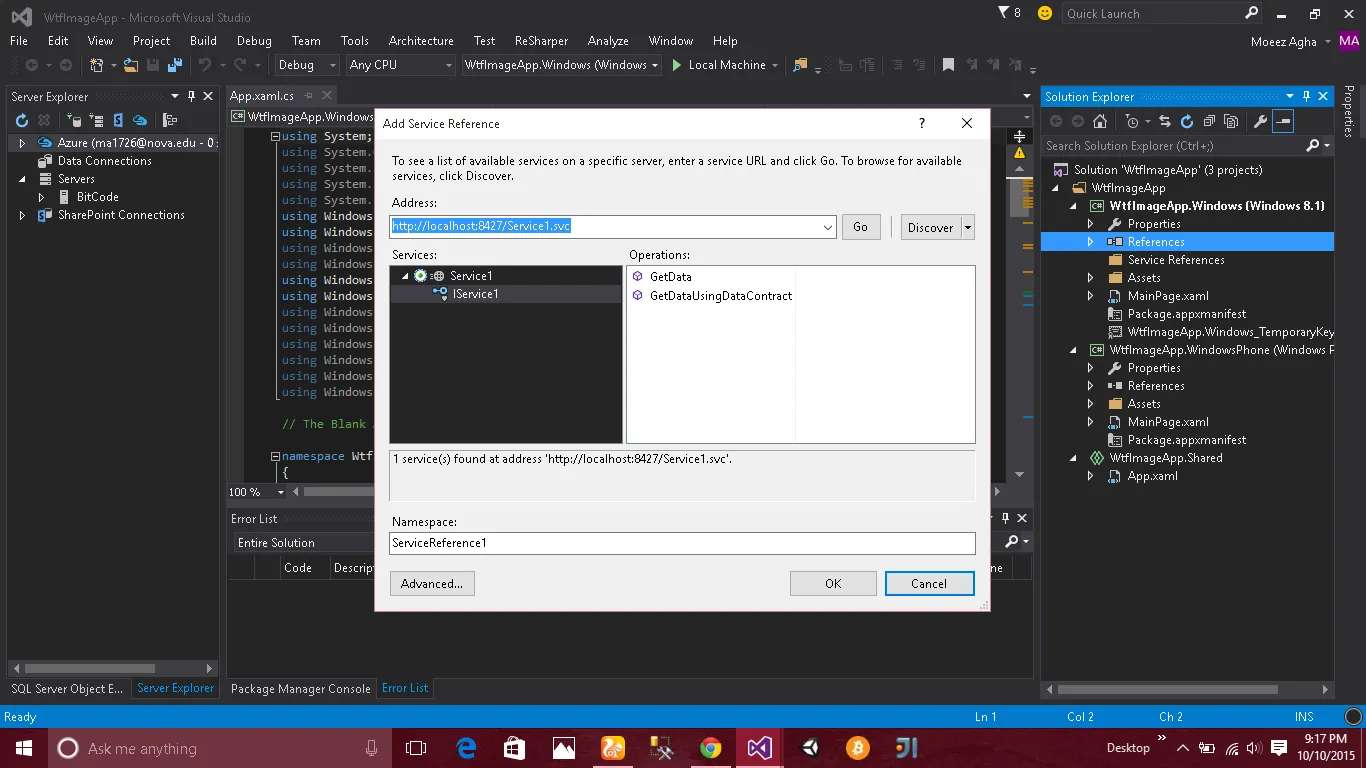Click Home icon in Solution Explorer toolbar
The width and height of the screenshot is (1366, 768).
click(x=1100, y=121)
